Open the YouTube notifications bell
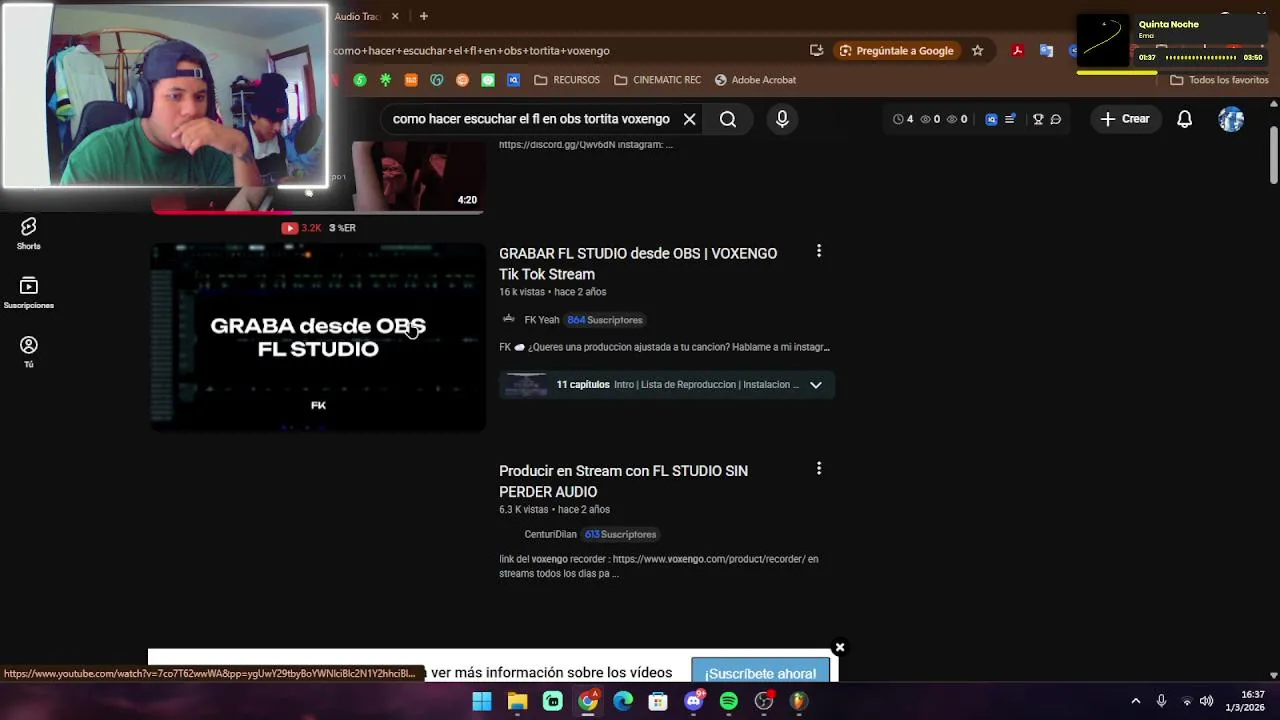 [1184, 119]
